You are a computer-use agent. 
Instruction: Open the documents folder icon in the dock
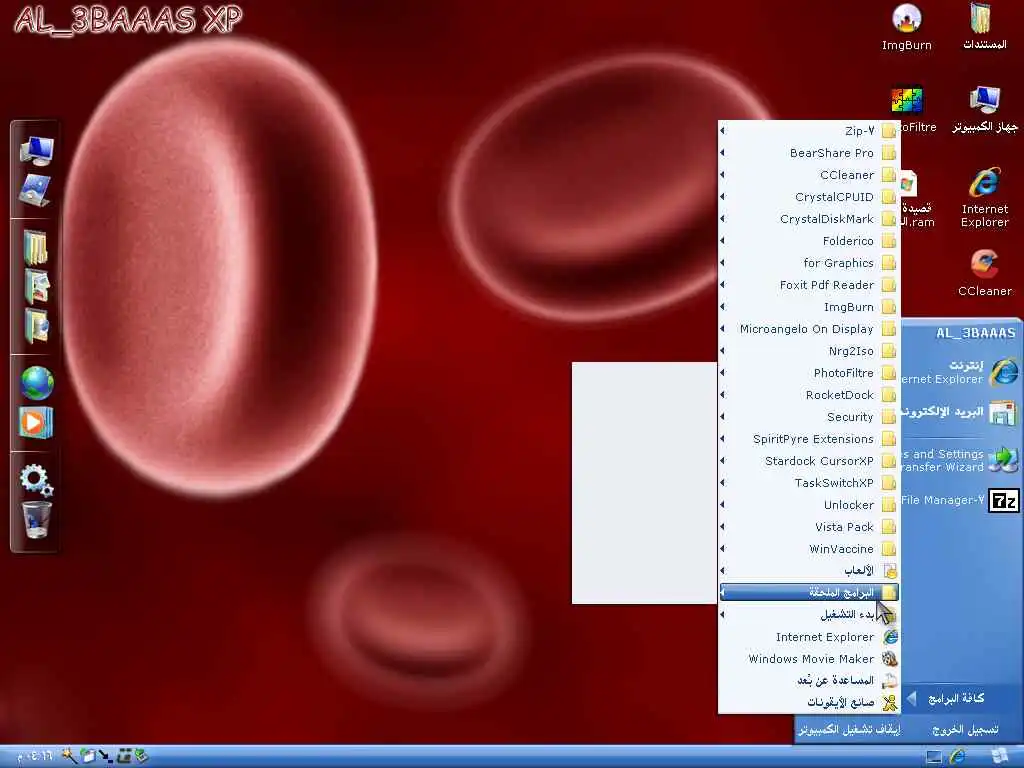(x=36, y=247)
